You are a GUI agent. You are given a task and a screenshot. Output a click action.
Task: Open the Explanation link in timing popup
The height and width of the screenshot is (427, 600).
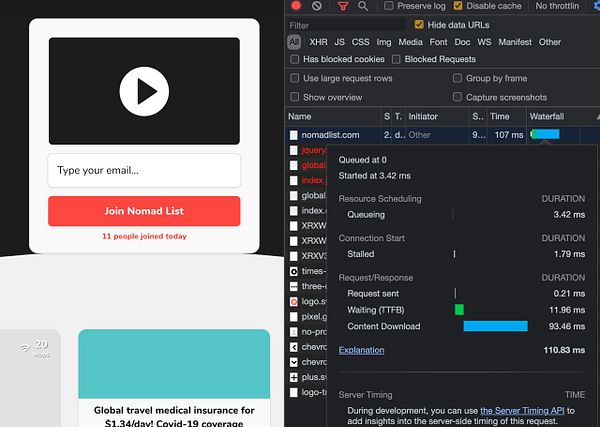(361, 350)
